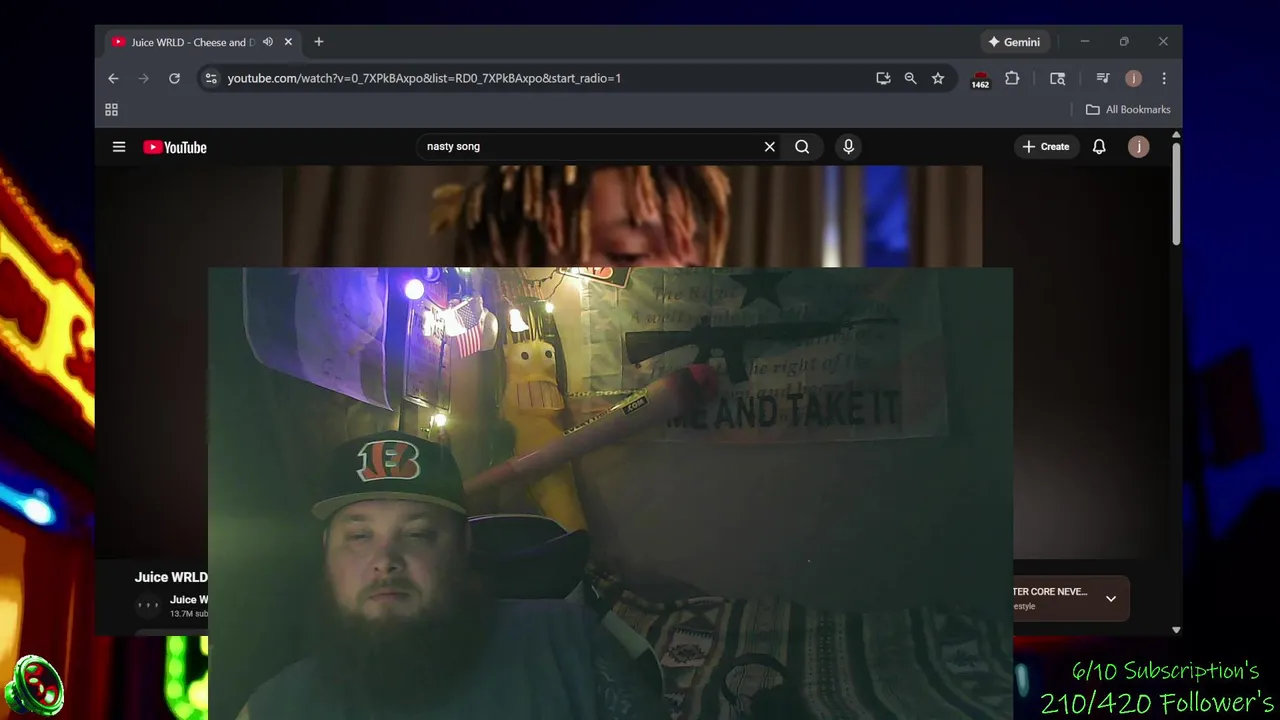Image resolution: width=1280 pixels, height=720 pixels.
Task: Open the apps grid on bookmarks bar
Action: tap(112, 110)
